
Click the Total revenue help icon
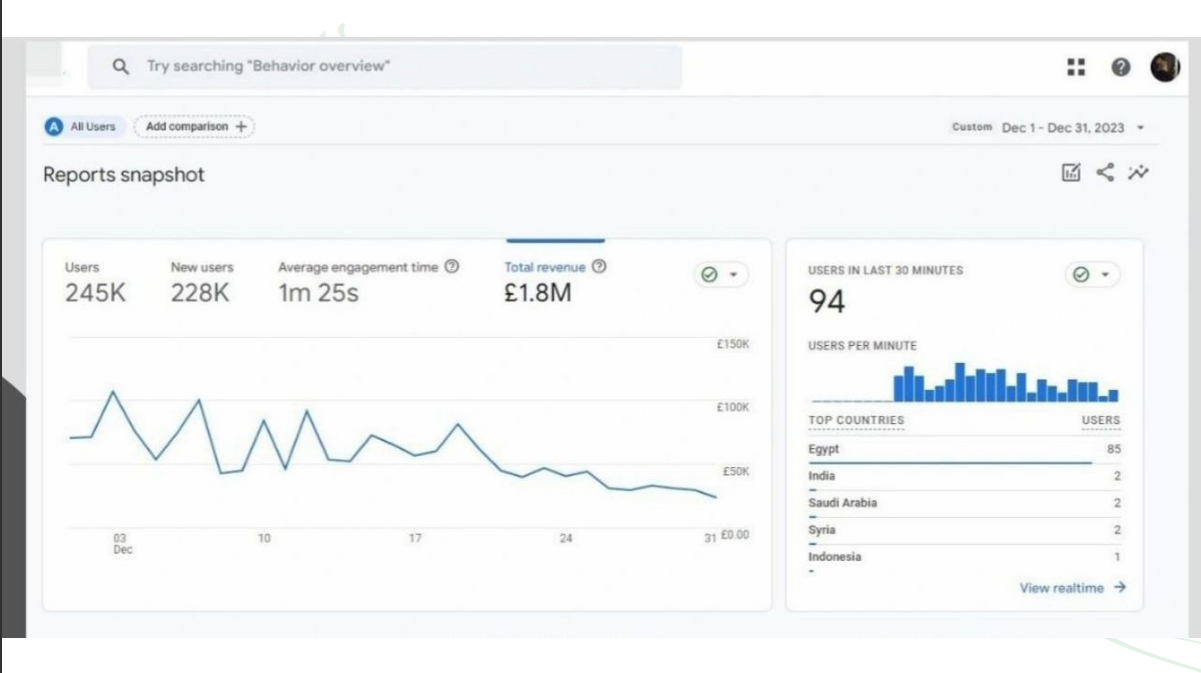tap(599, 267)
